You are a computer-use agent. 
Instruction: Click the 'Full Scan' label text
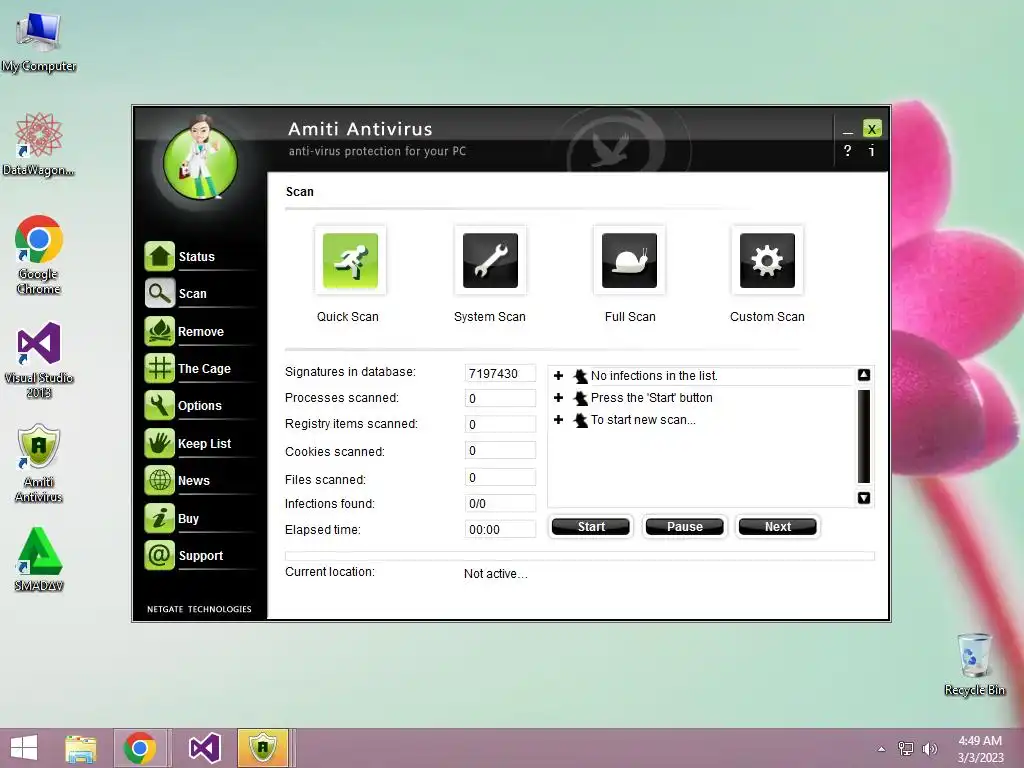pyautogui.click(x=630, y=317)
